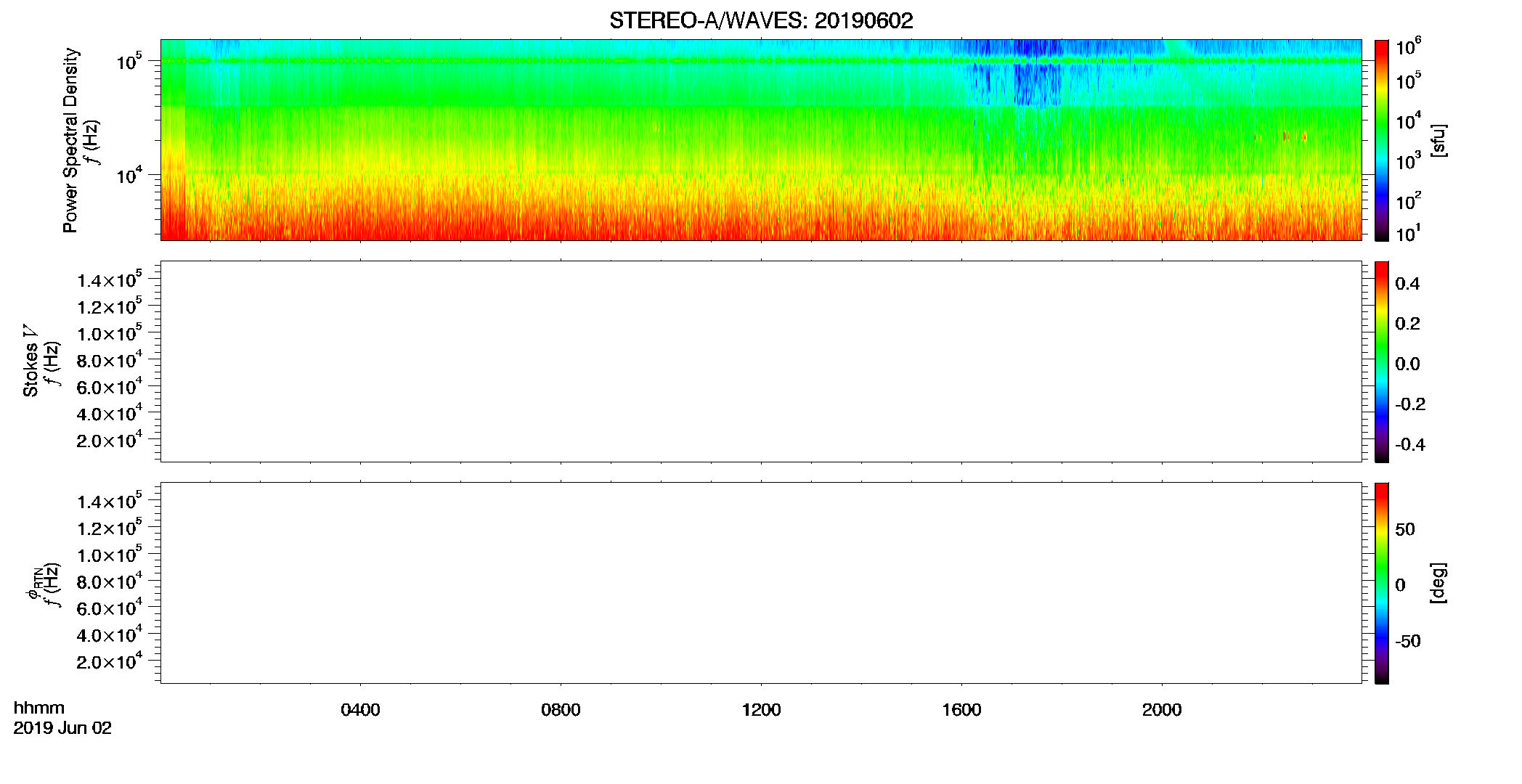Click the 10^4 frequency tick on spectrogram axis
1522x784 pixels.
click(x=128, y=176)
